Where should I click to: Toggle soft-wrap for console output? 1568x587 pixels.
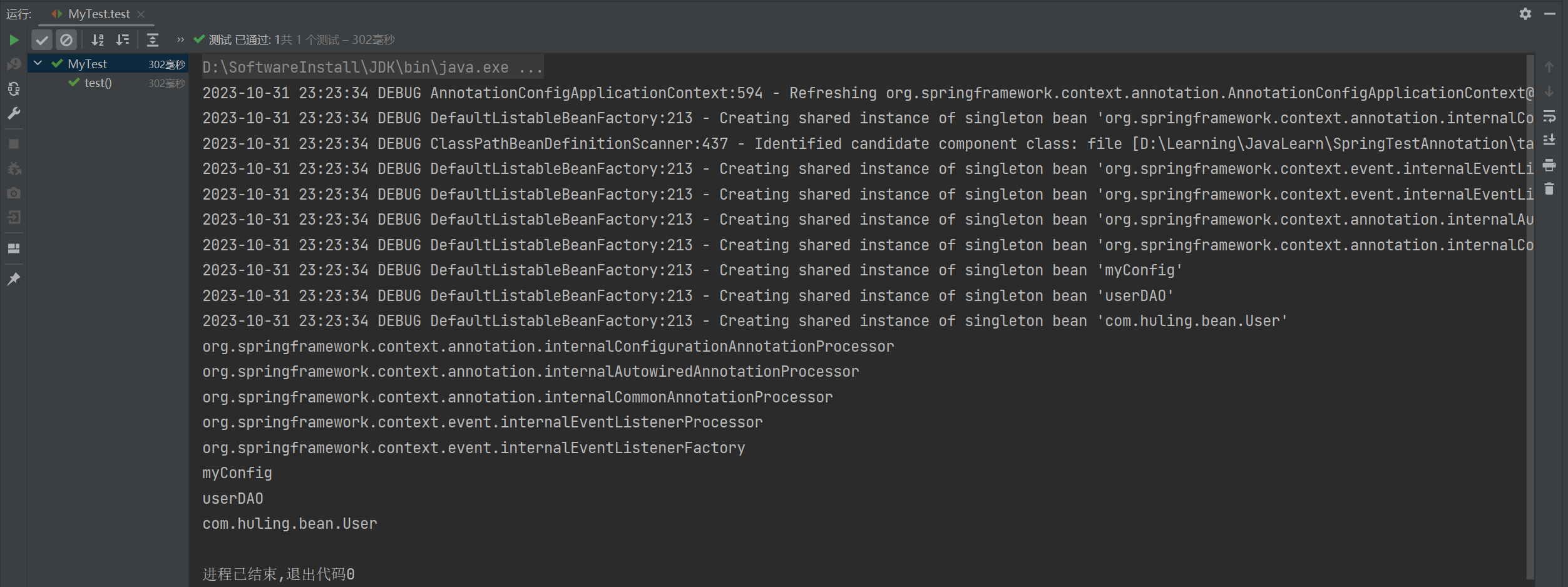pyautogui.click(x=1549, y=116)
